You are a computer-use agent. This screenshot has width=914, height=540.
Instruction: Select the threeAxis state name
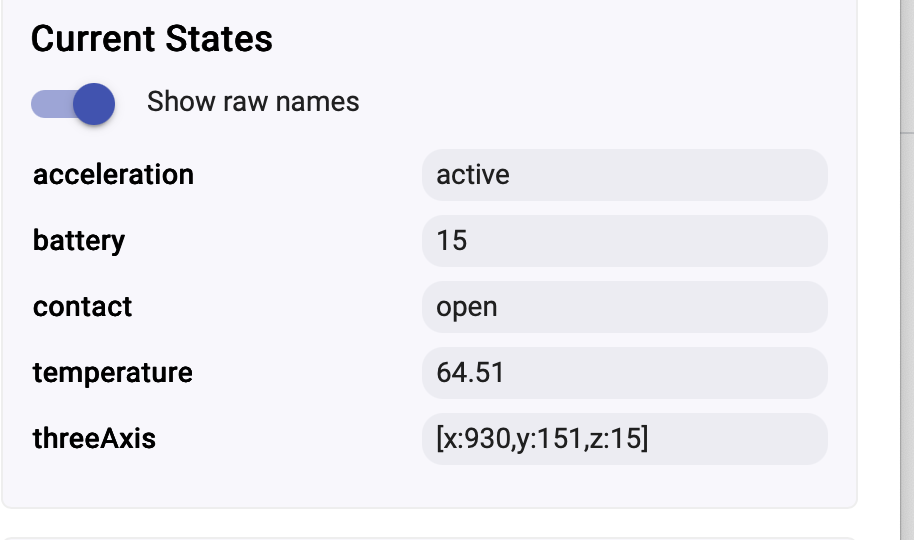click(x=94, y=438)
